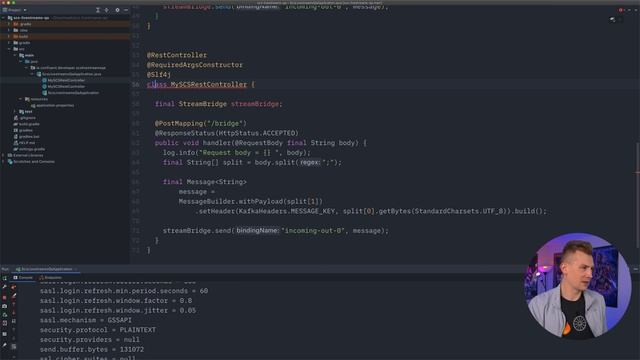This screenshot has width=640, height=360.
Task: Rerun the application from Run panel
Action: [x=4, y=278]
